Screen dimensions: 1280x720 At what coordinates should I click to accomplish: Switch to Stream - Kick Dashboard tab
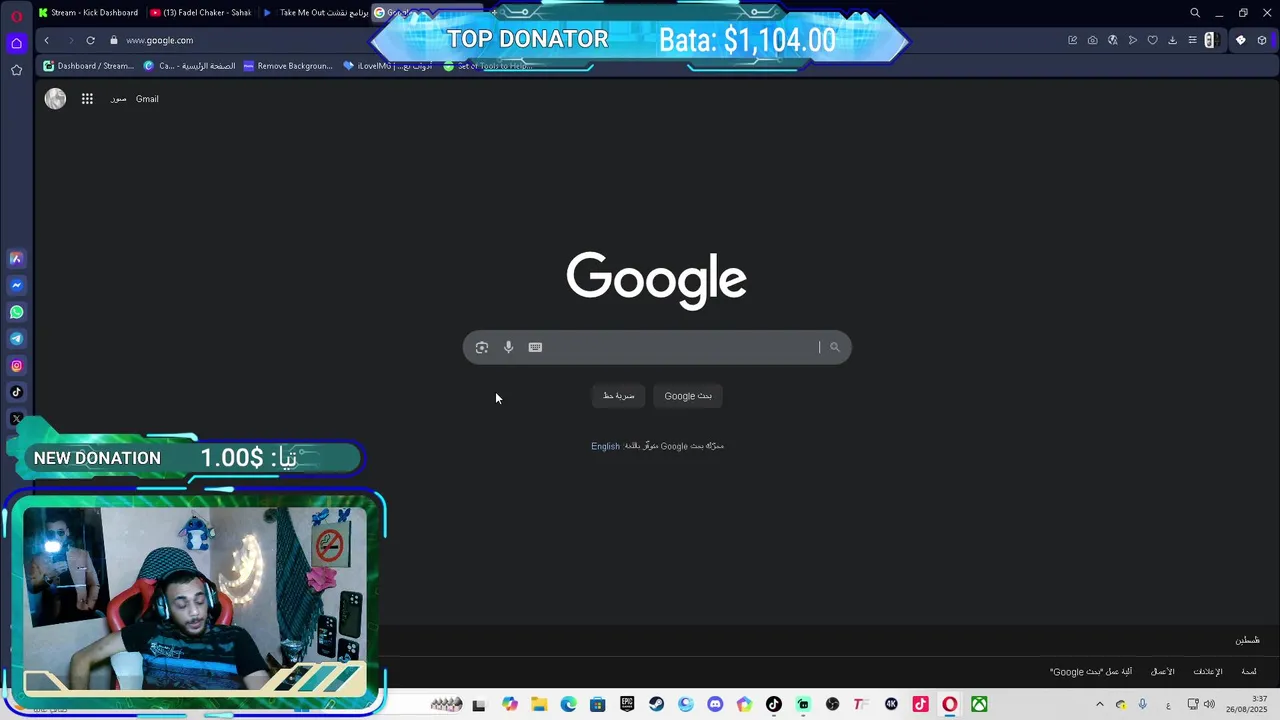(88, 13)
